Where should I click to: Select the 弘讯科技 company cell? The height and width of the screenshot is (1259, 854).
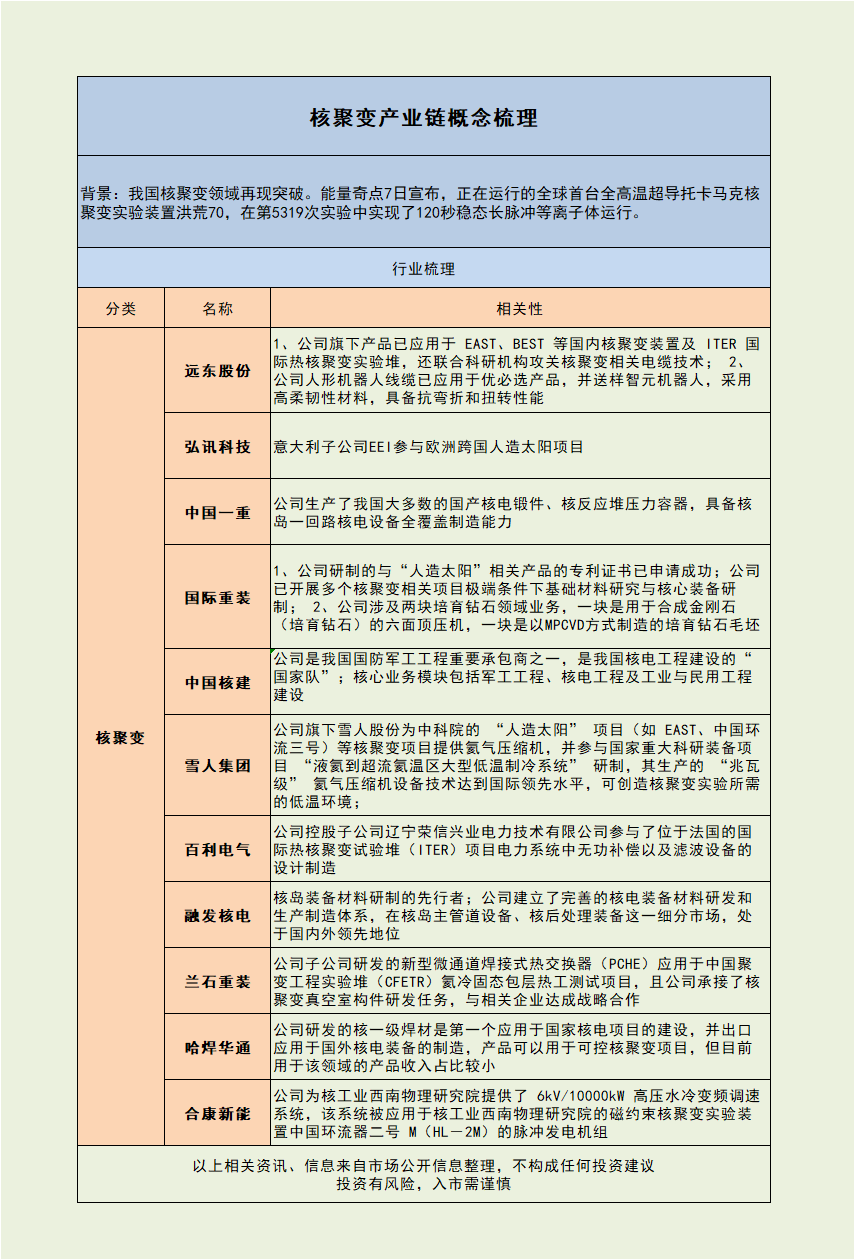tap(217, 447)
